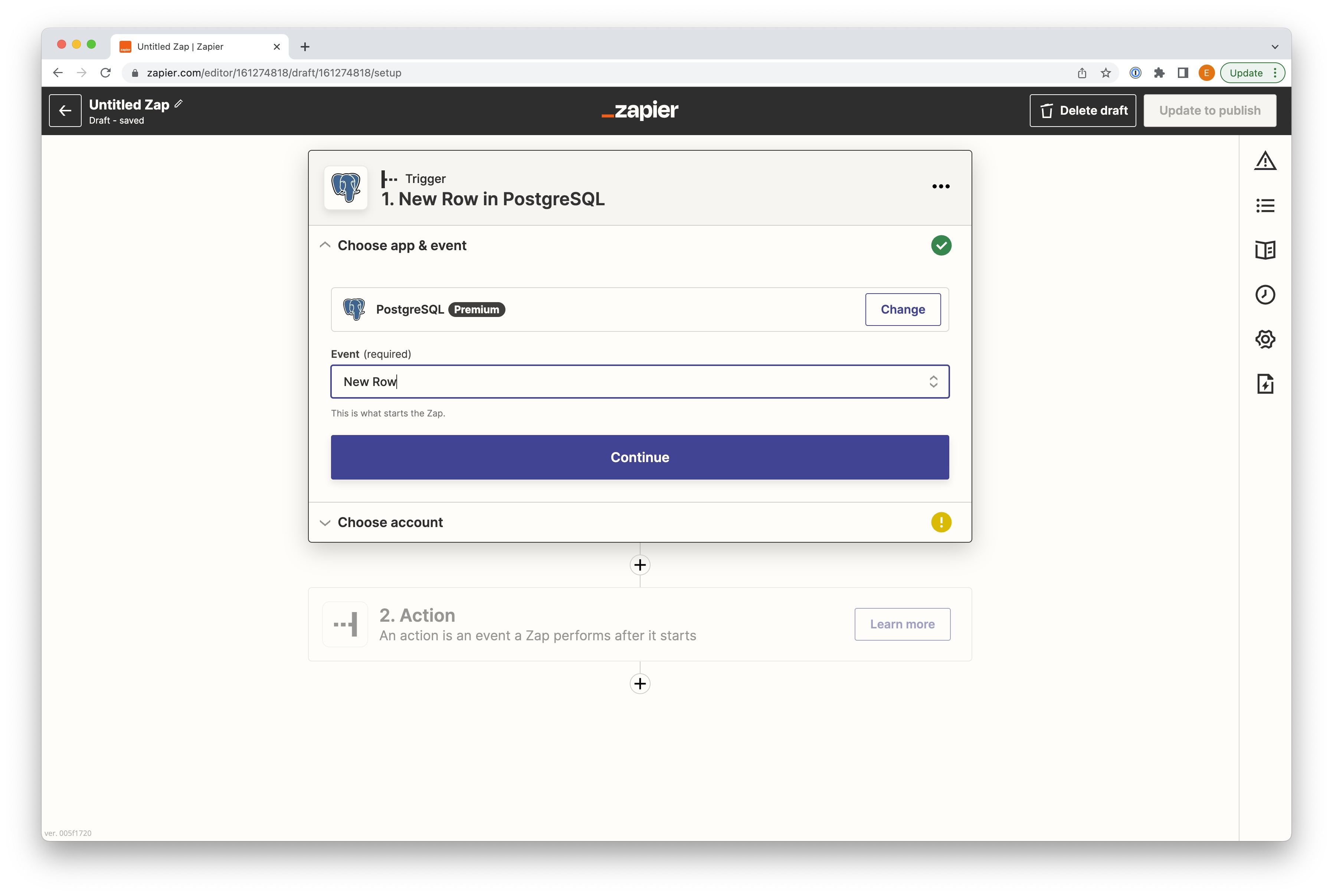Click the Delete draft button
The height and width of the screenshot is (896, 1333).
point(1082,111)
